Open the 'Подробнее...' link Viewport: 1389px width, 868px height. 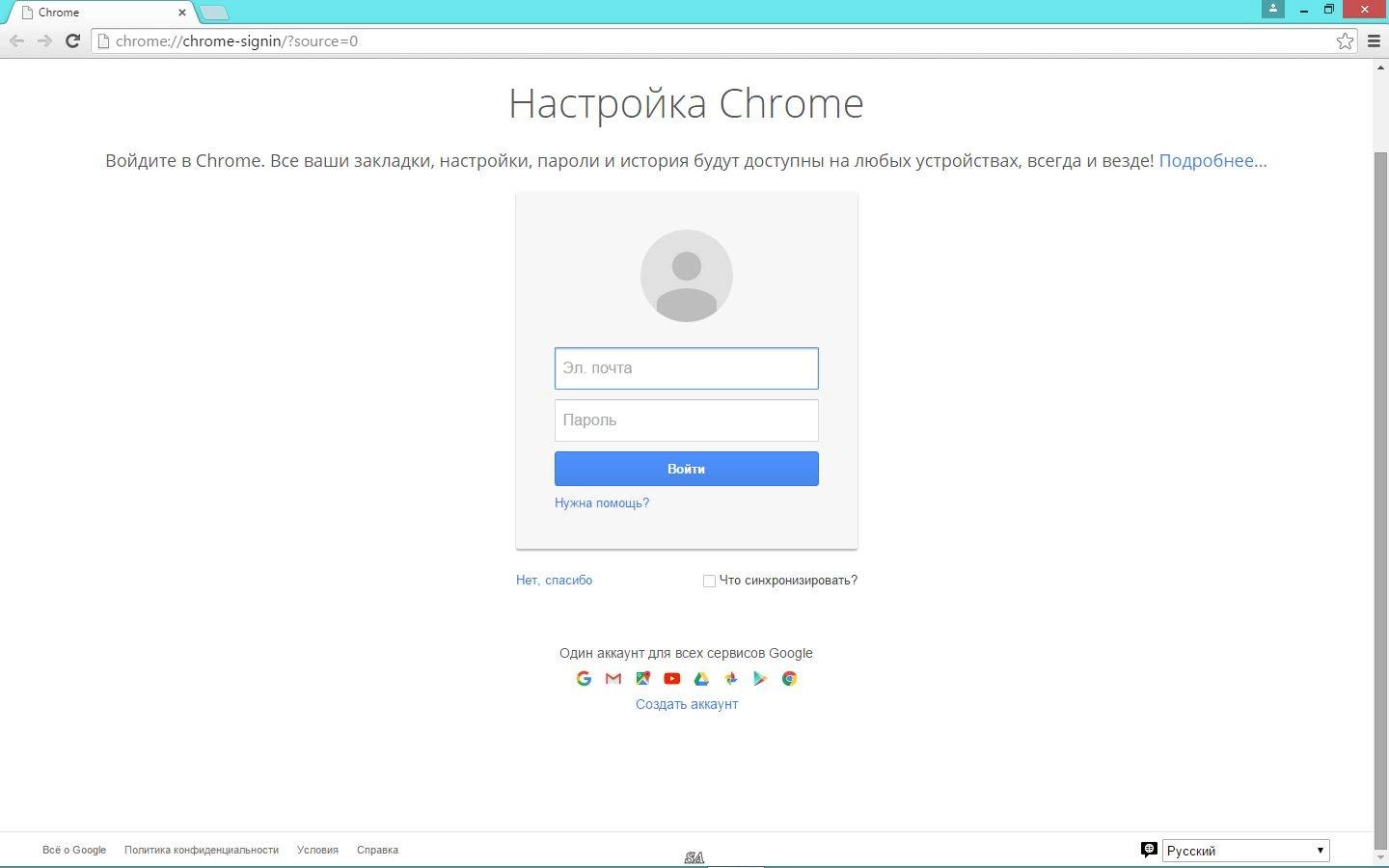(1212, 161)
